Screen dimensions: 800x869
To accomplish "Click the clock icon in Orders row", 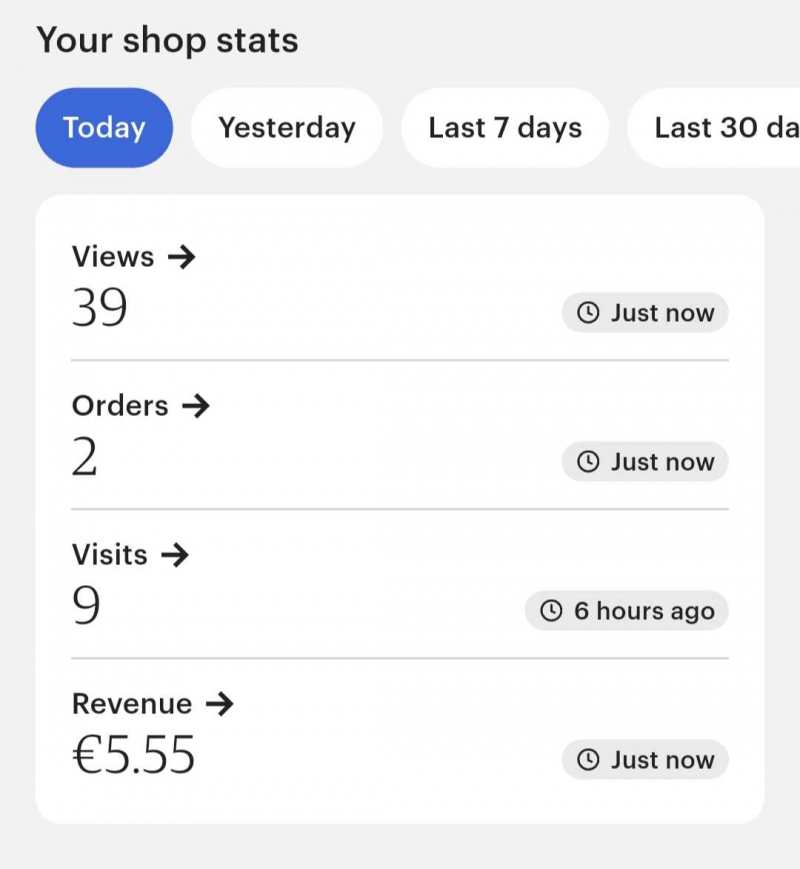I will [x=590, y=462].
